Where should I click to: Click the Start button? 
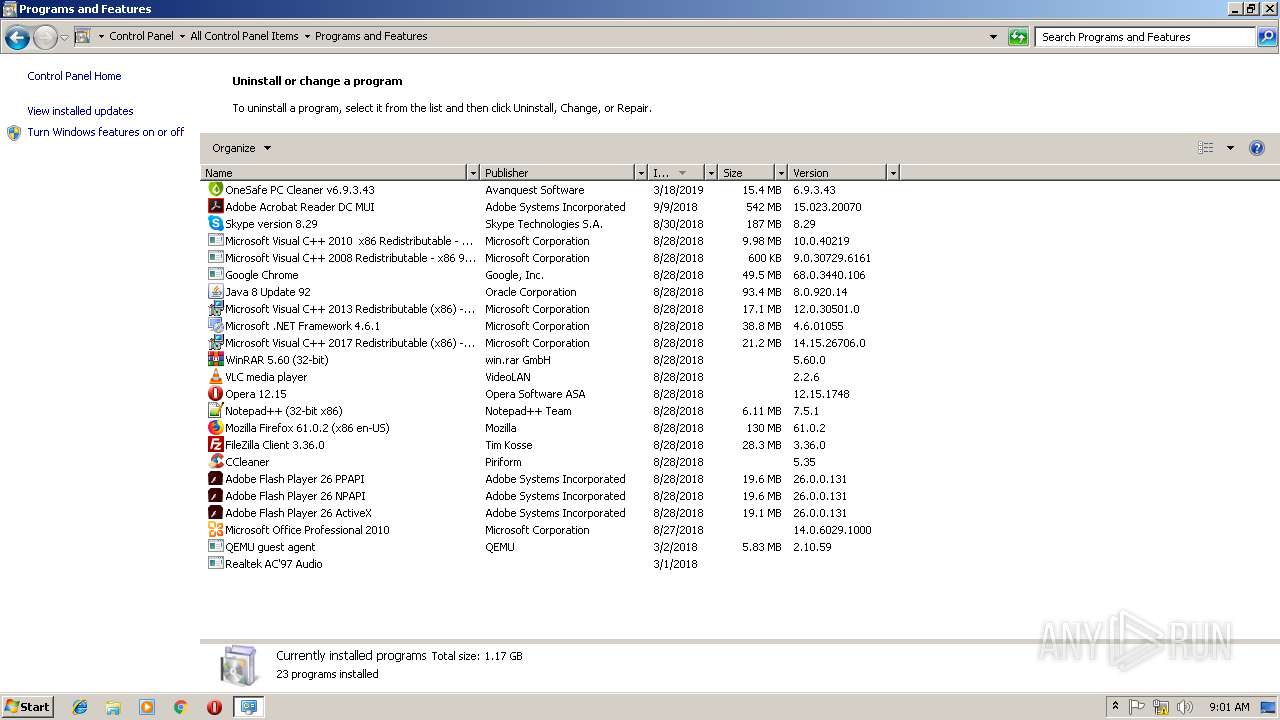pyautogui.click(x=28, y=707)
